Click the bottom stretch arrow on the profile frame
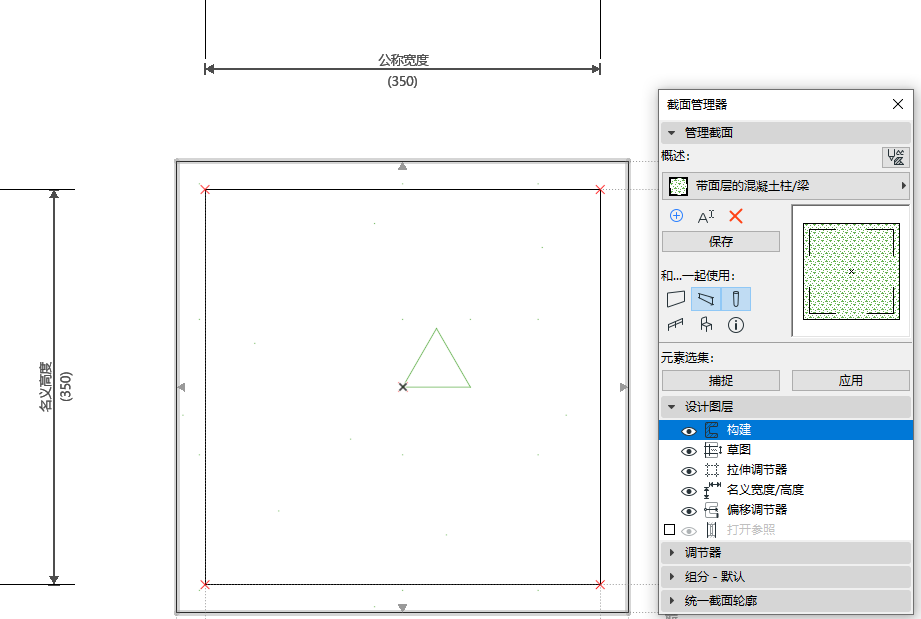This screenshot has width=921, height=619. click(402, 608)
